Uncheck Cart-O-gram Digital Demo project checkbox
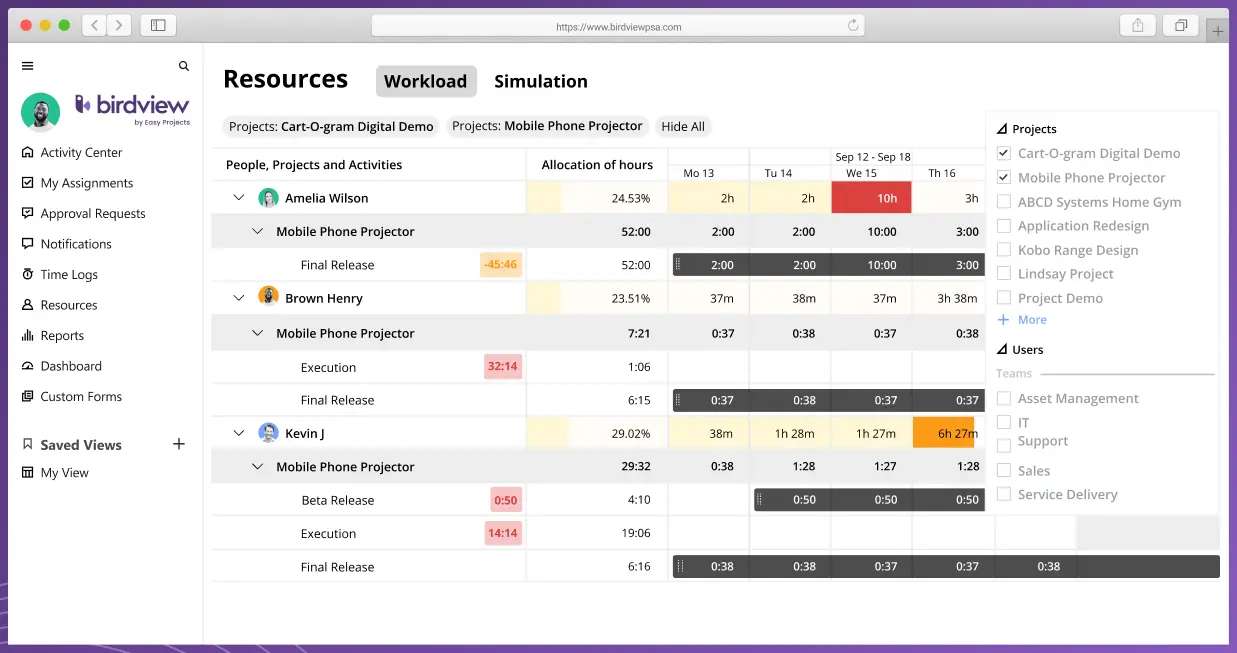Screen dimensions: 1237x653 (1004, 153)
